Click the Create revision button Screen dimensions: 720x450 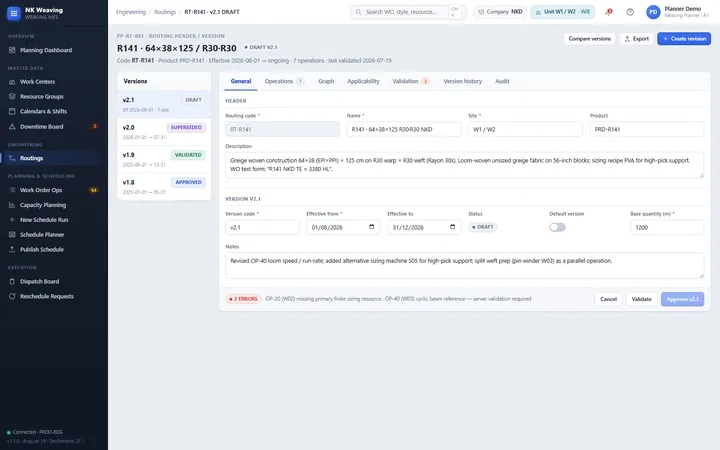684,39
